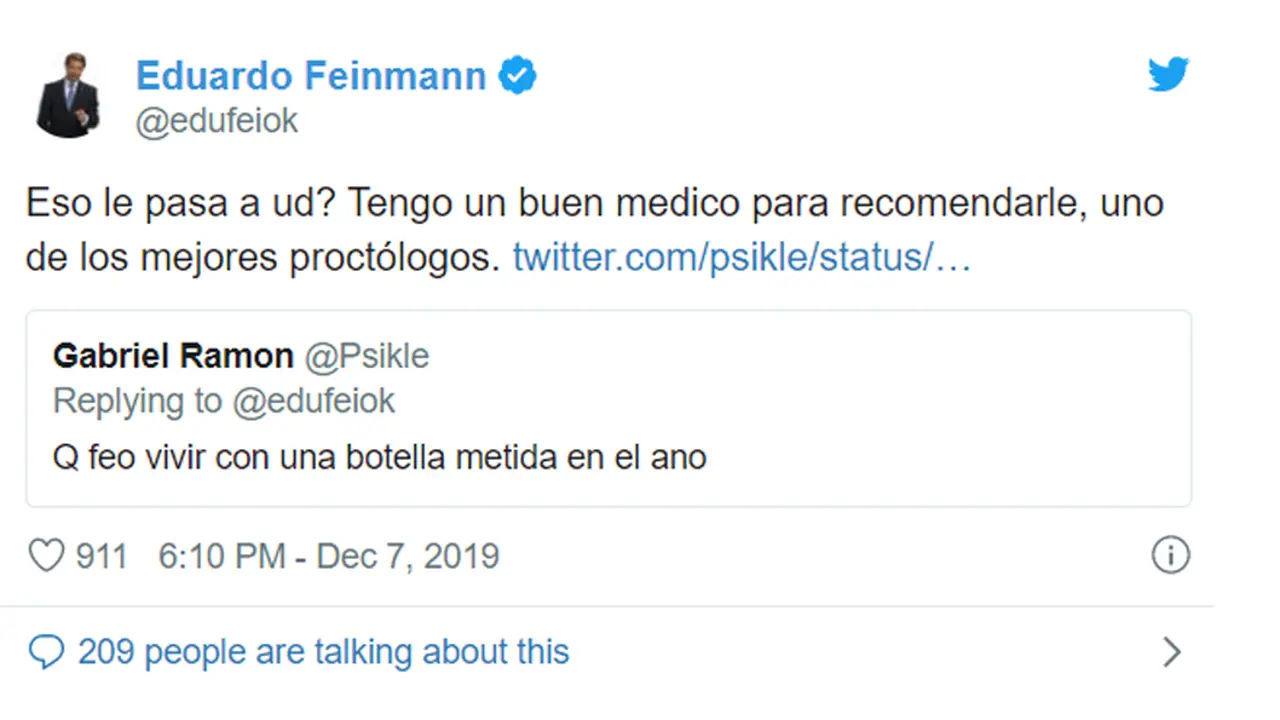Click the tweet text 'de los mejores proctólogos'

pyautogui.click(x=261, y=258)
